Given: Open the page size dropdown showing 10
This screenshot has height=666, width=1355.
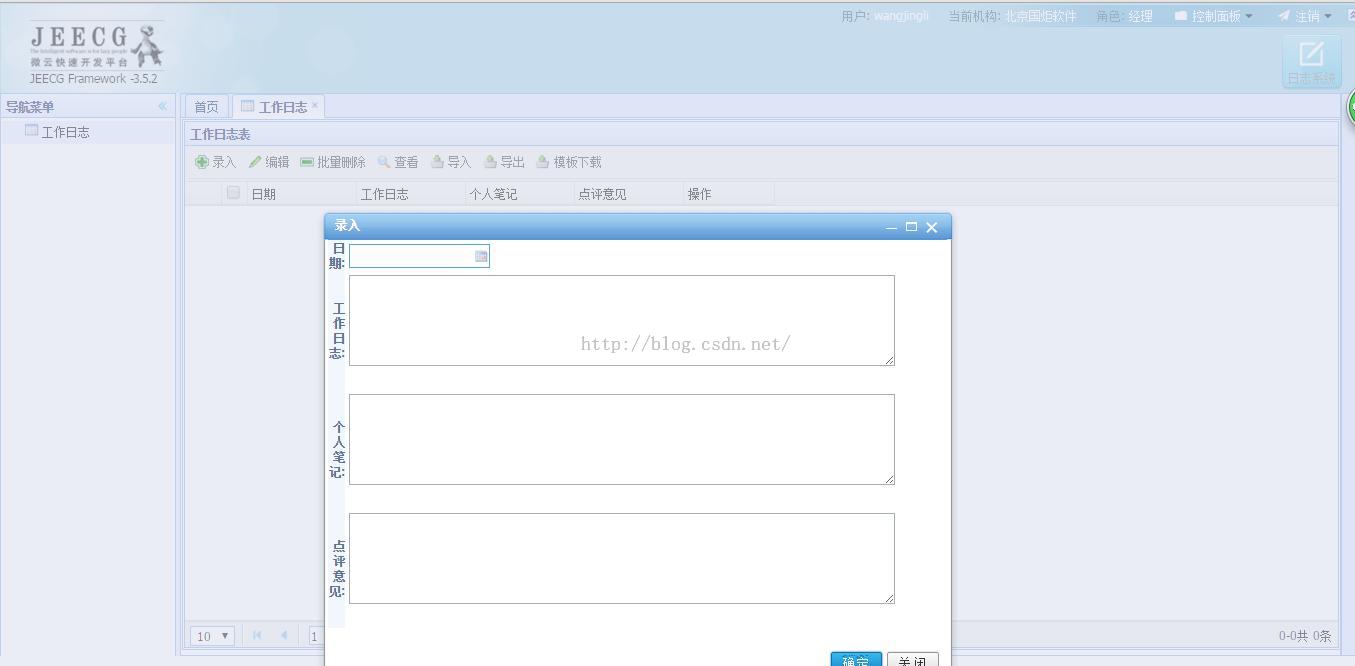Looking at the screenshot, I should (212, 636).
